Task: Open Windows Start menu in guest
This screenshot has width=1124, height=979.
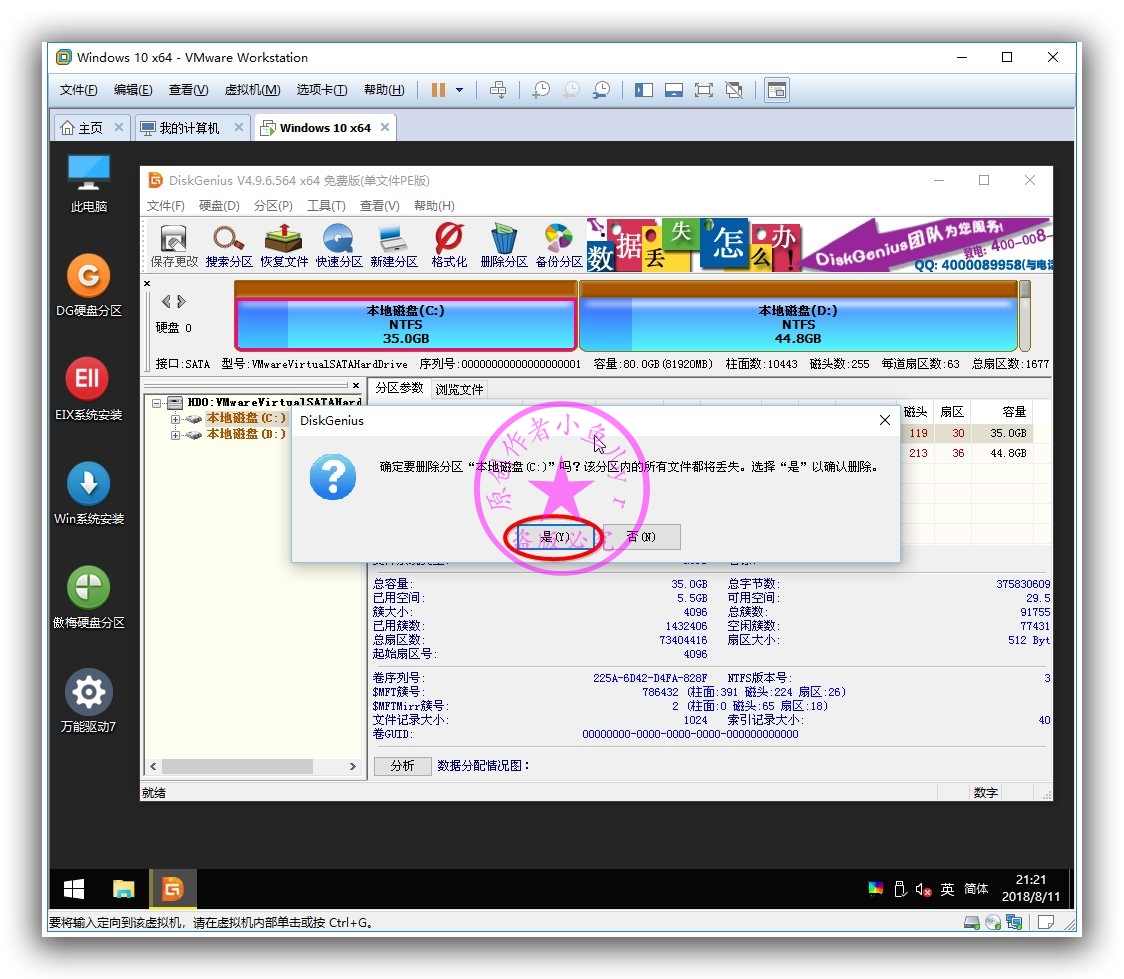Action: coord(74,889)
